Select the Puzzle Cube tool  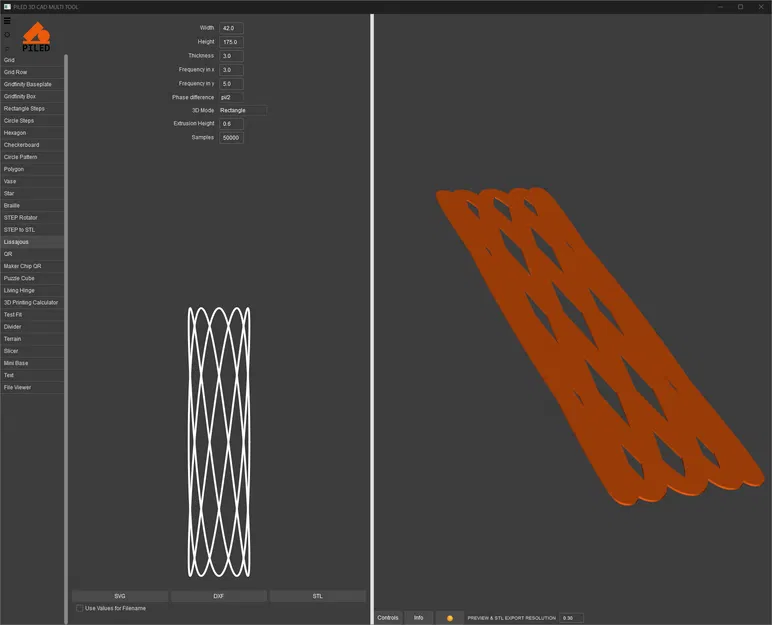[x=32, y=278]
